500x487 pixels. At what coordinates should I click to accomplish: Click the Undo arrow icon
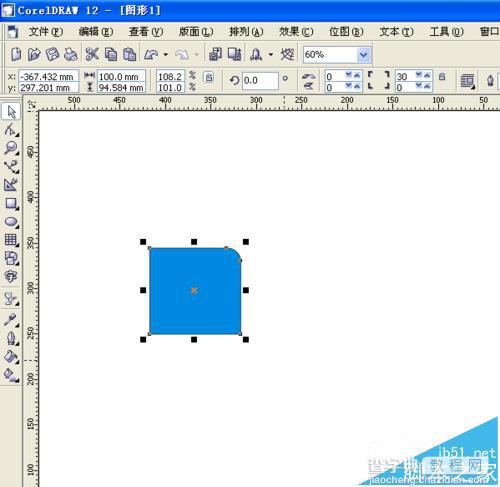click(x=151, y=54)
